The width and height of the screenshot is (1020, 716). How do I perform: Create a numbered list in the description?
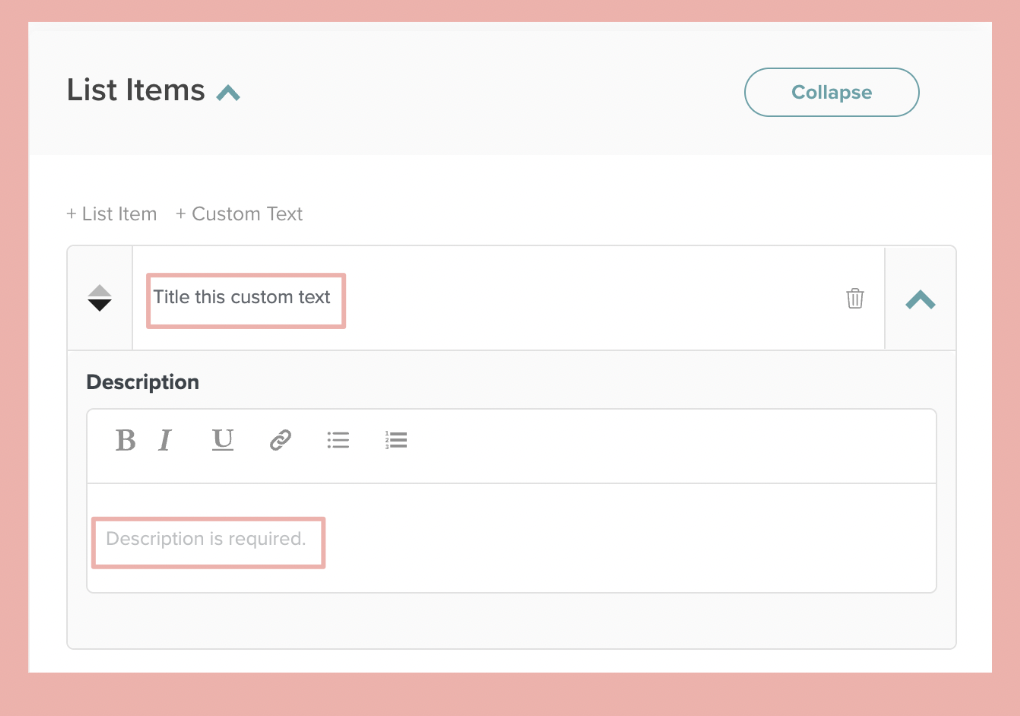point(396,440)
